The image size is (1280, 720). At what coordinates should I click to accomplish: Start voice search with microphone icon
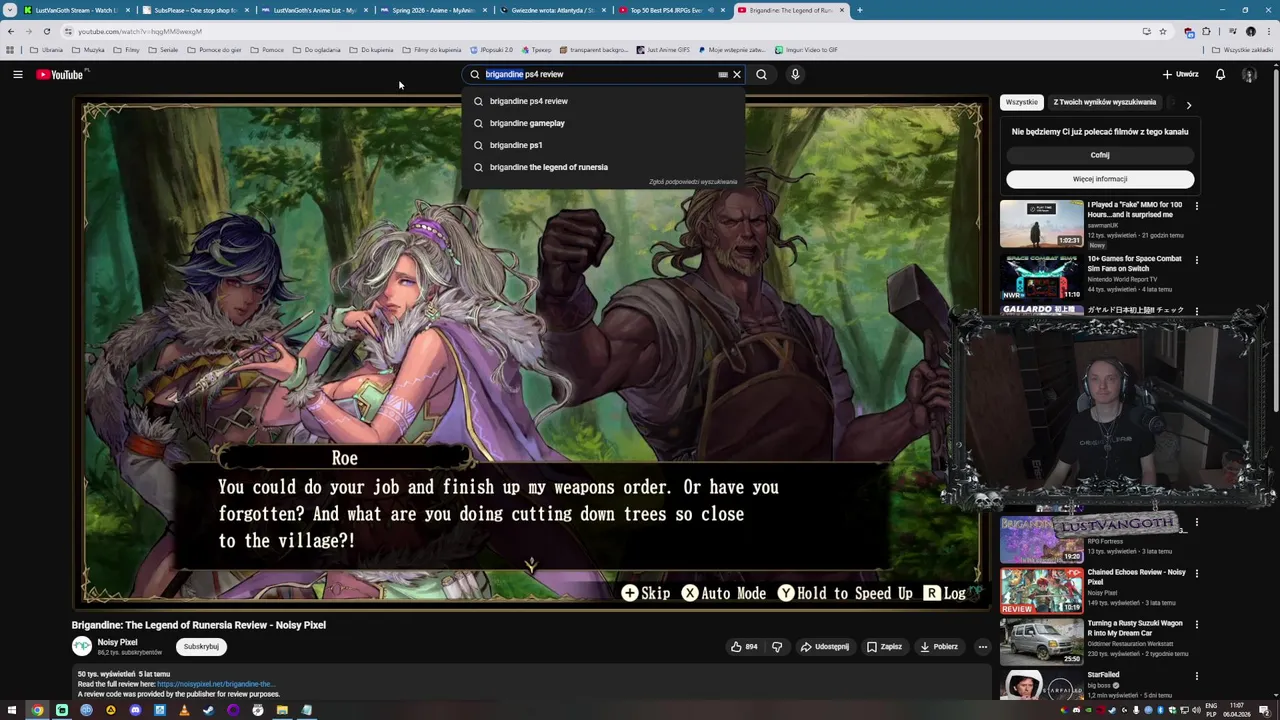click(795, 74)
